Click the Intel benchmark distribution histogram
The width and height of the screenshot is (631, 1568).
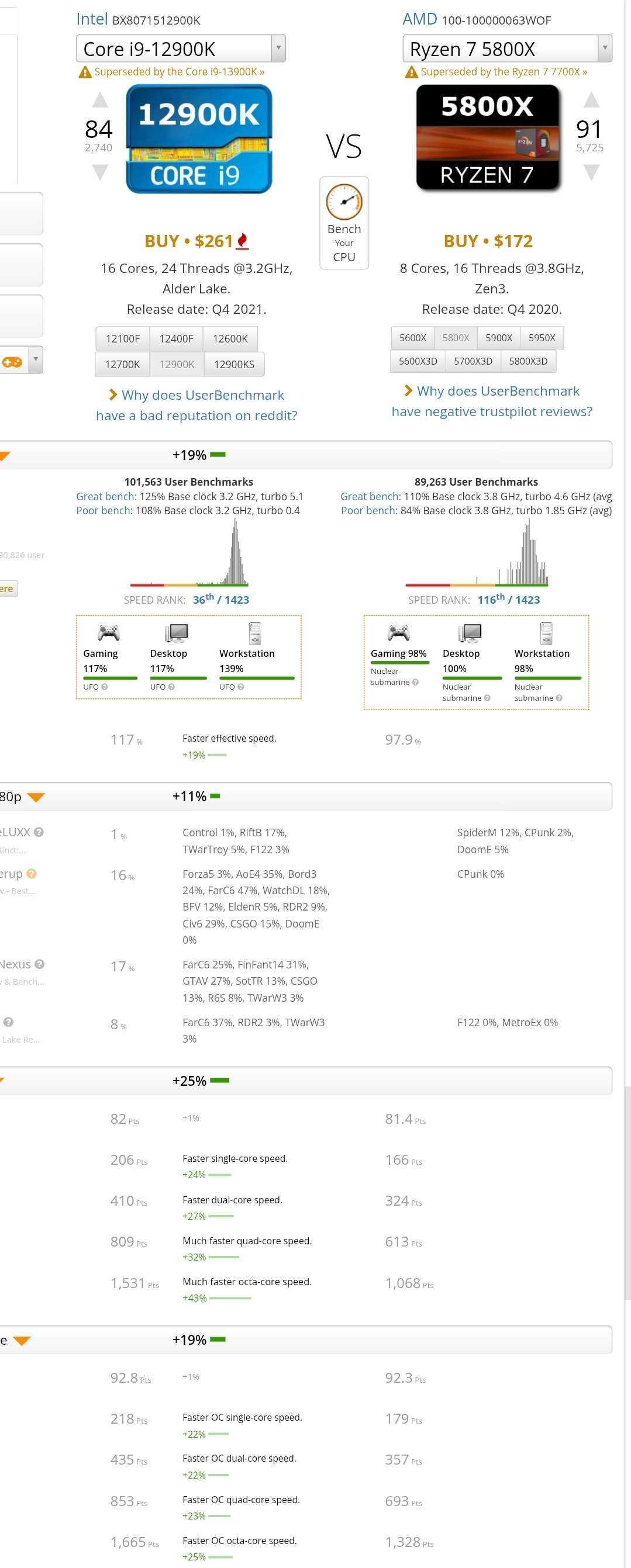pyautogui.click(x=189, y=553)
